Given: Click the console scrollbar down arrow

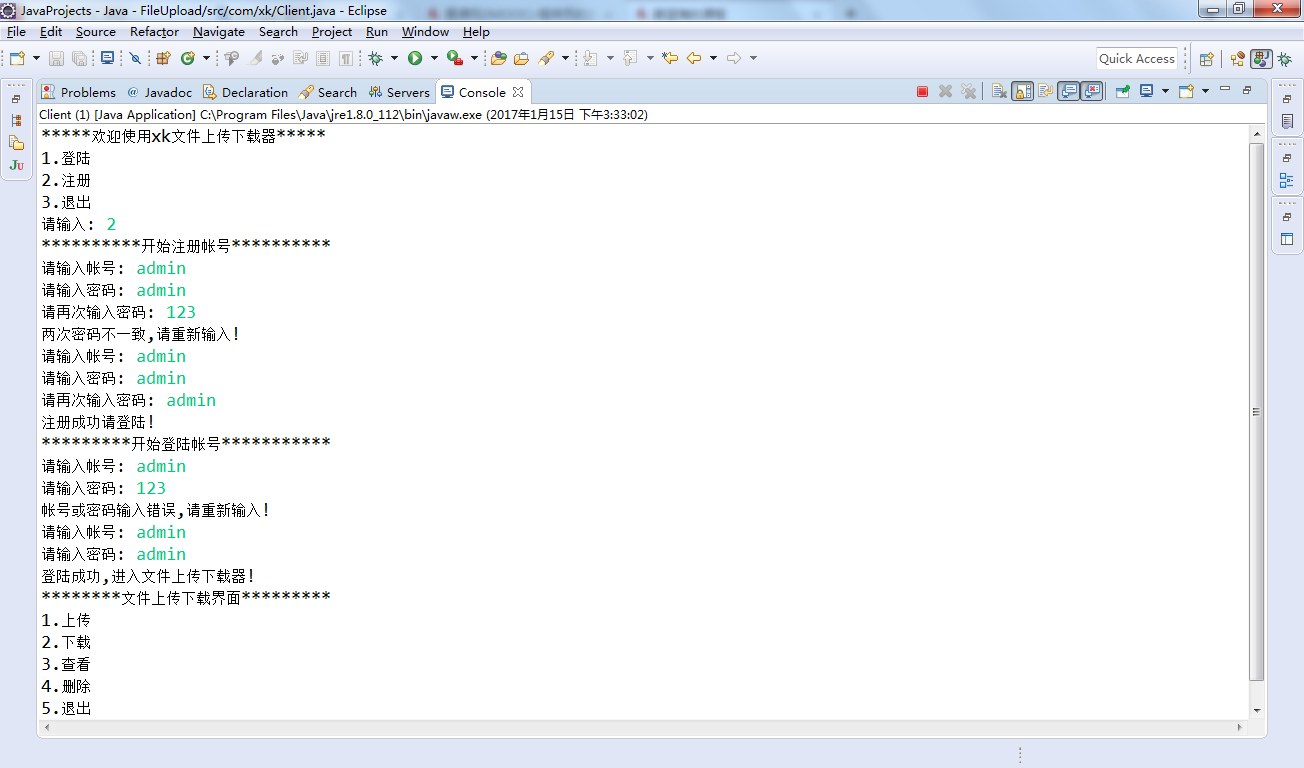Looking at the screenshot, I should pyautogui.click(x=1257, y=710).
